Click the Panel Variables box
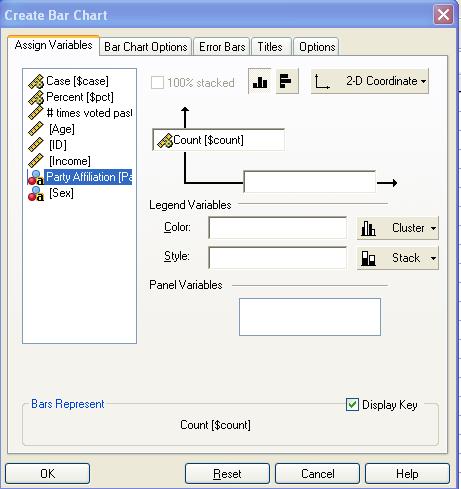The width and height of the screenshot is (461, 489). [310, 317]
